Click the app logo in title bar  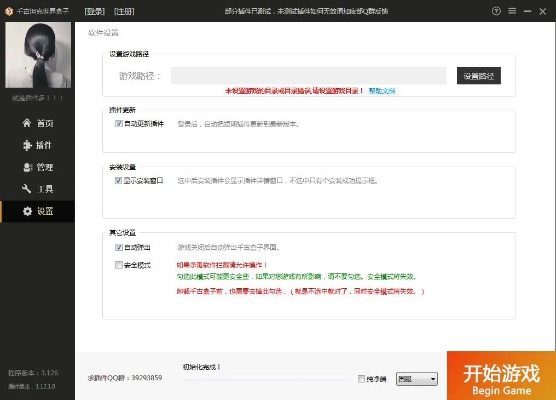9,11
